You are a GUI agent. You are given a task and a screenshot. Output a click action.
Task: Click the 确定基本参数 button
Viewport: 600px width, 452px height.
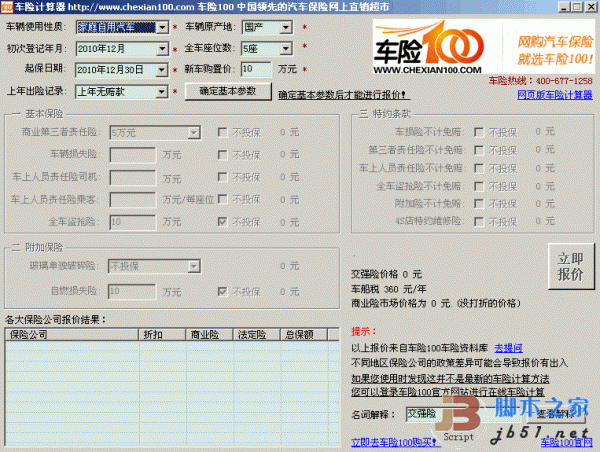point(228,91)
